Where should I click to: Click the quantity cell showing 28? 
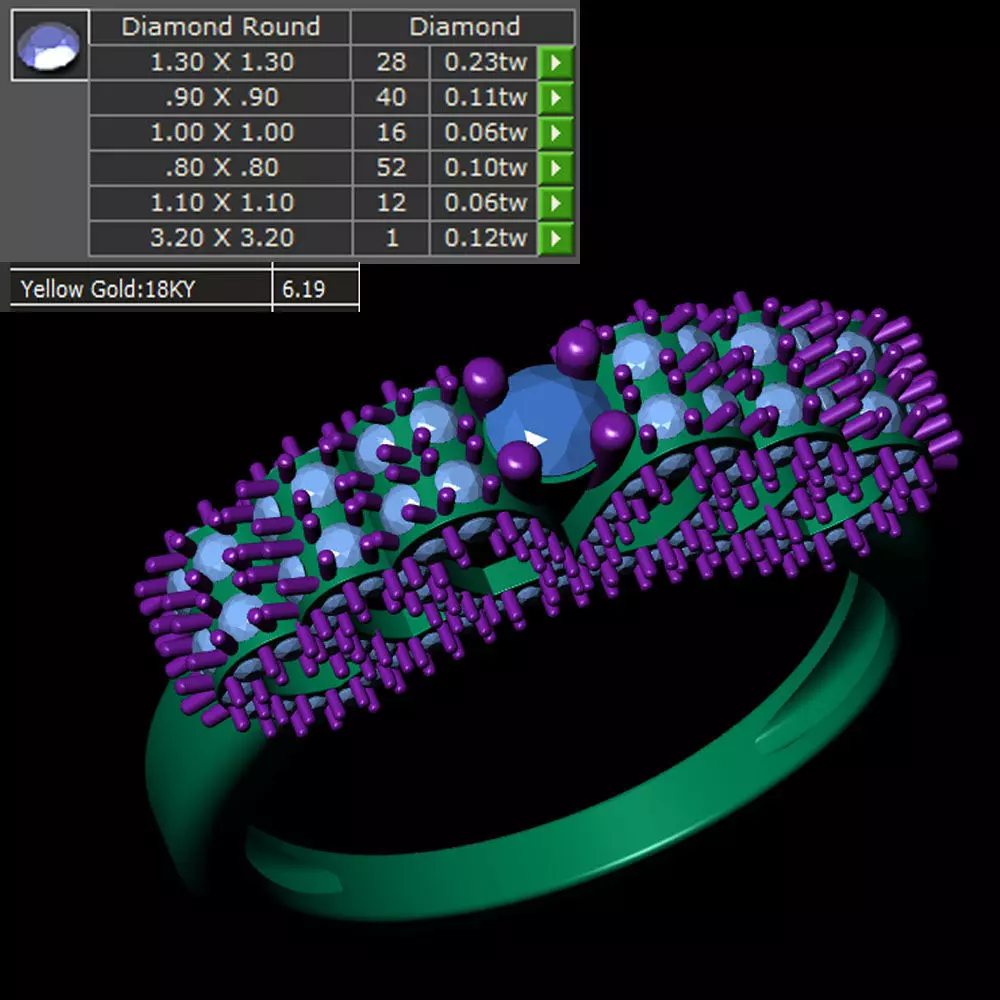(x=391, y=62)
